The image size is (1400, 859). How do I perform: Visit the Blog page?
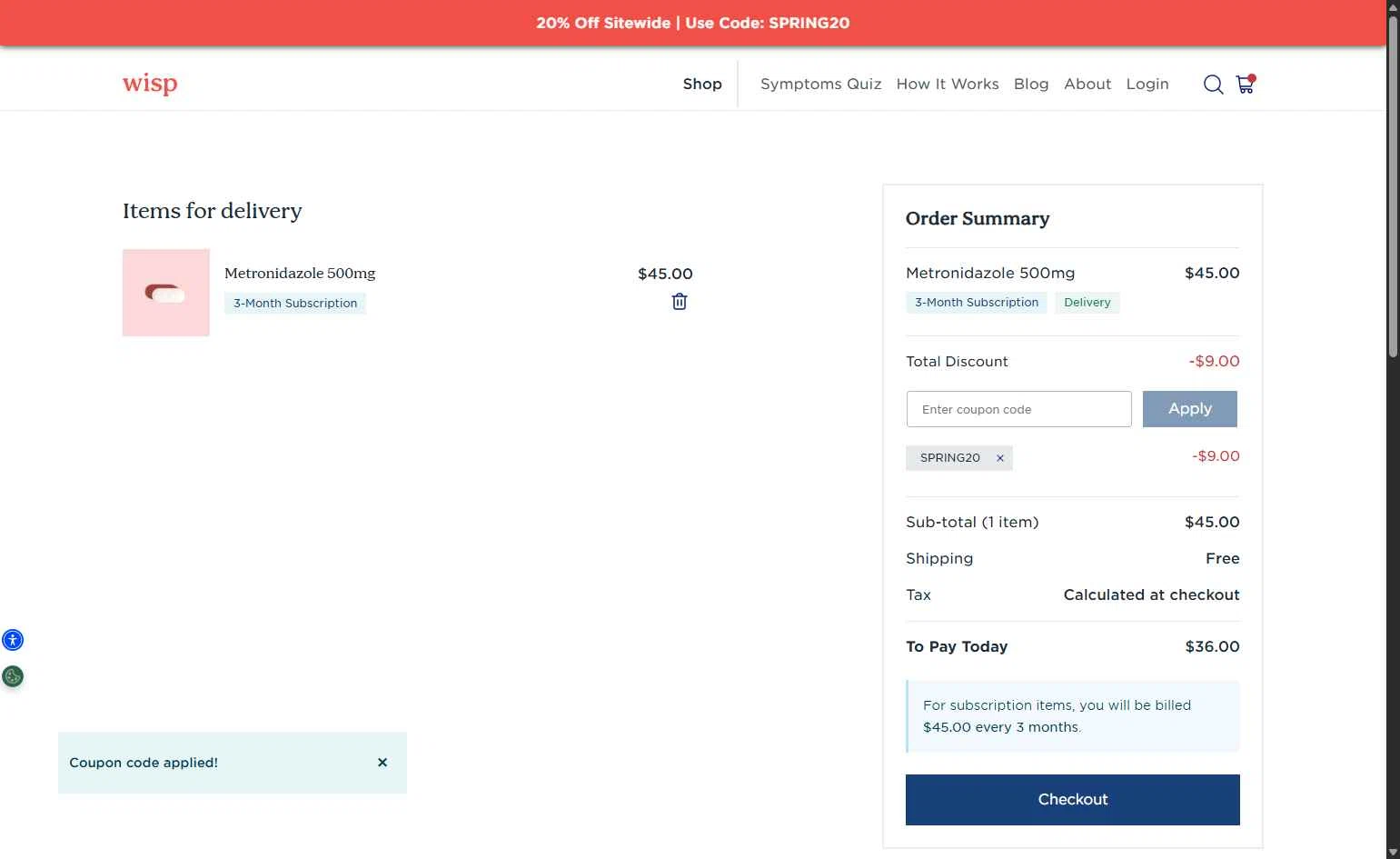[x=1031, y=84]
